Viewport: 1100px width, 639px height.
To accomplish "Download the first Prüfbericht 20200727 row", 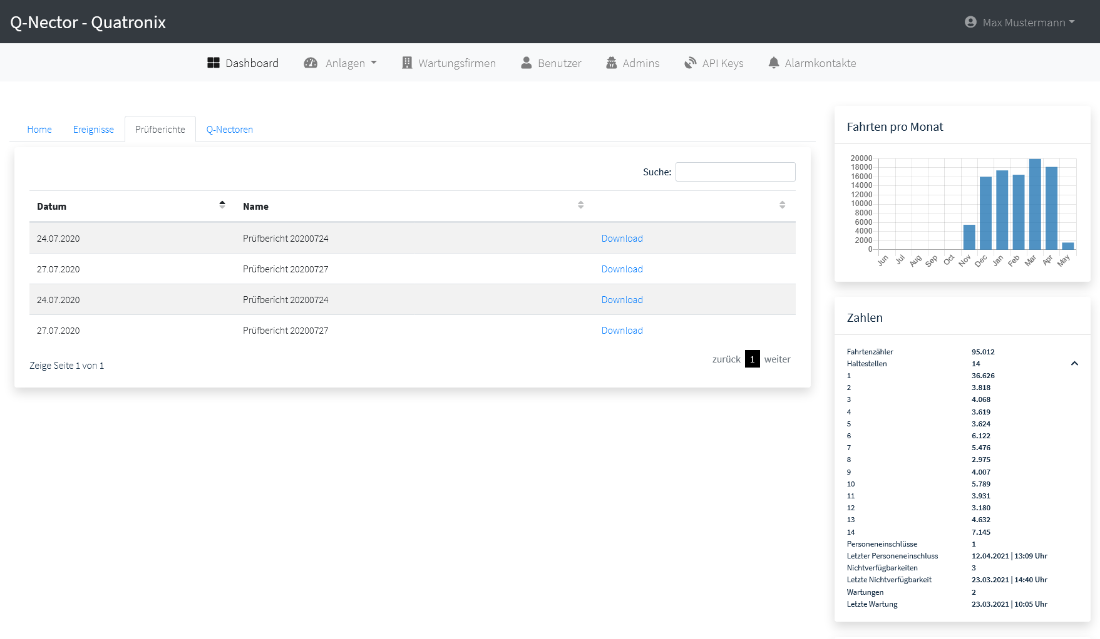I will [622, 269].
